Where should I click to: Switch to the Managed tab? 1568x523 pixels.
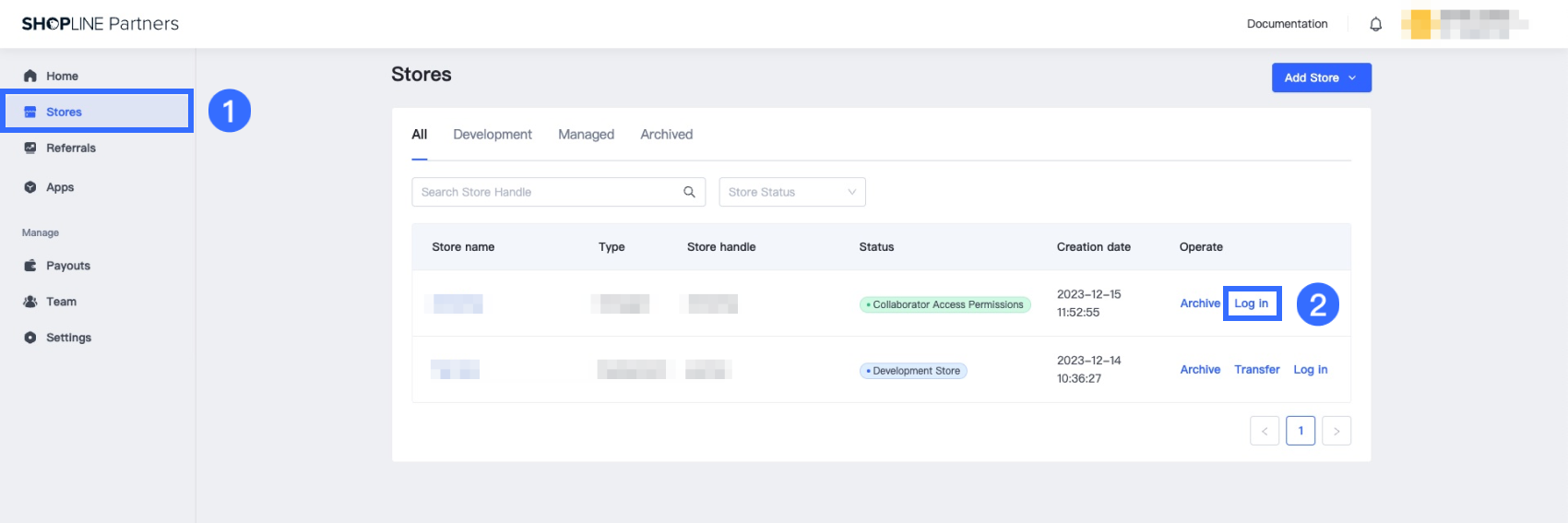pos(586,135)
